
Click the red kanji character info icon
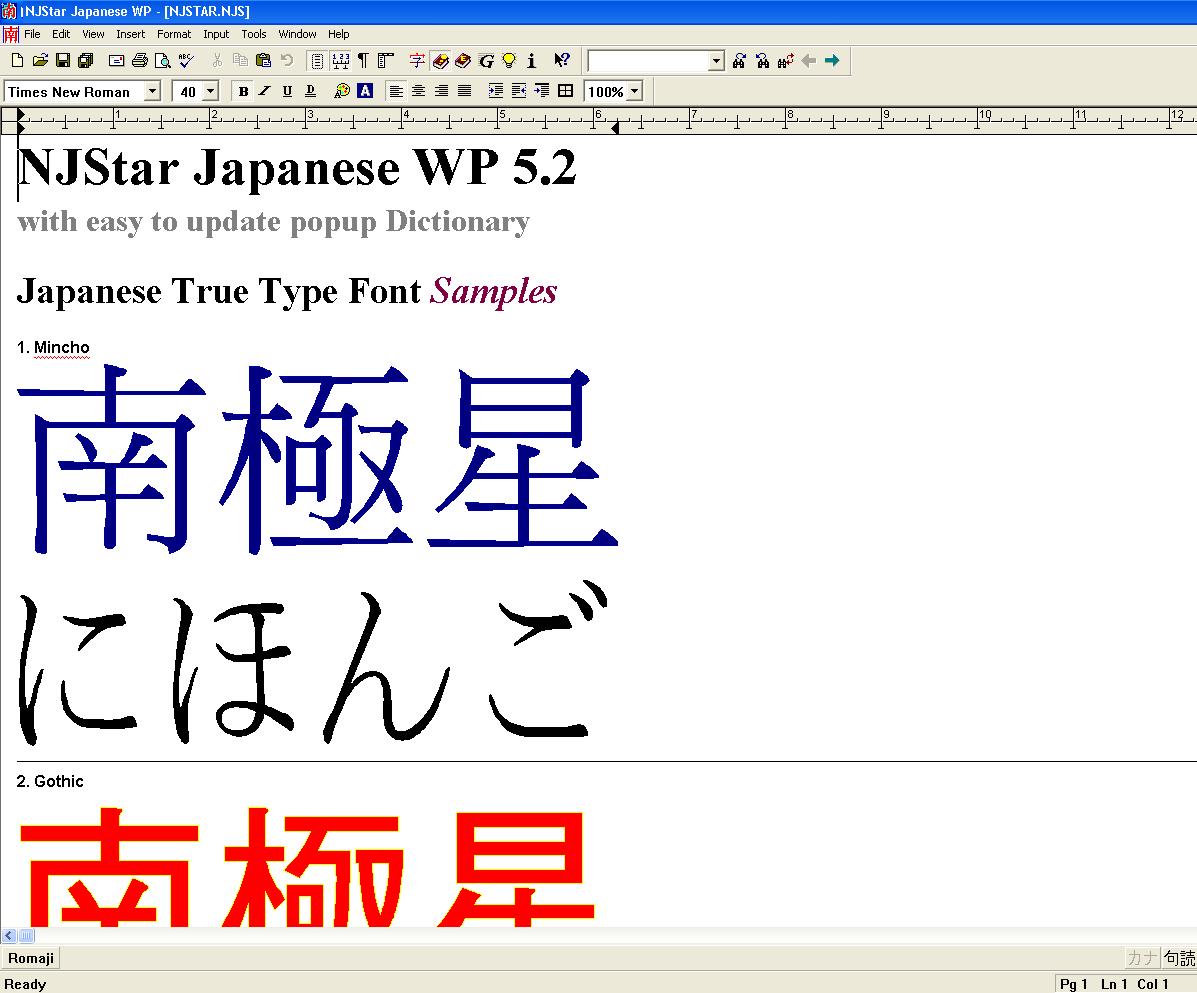click(x=417, y=60)
